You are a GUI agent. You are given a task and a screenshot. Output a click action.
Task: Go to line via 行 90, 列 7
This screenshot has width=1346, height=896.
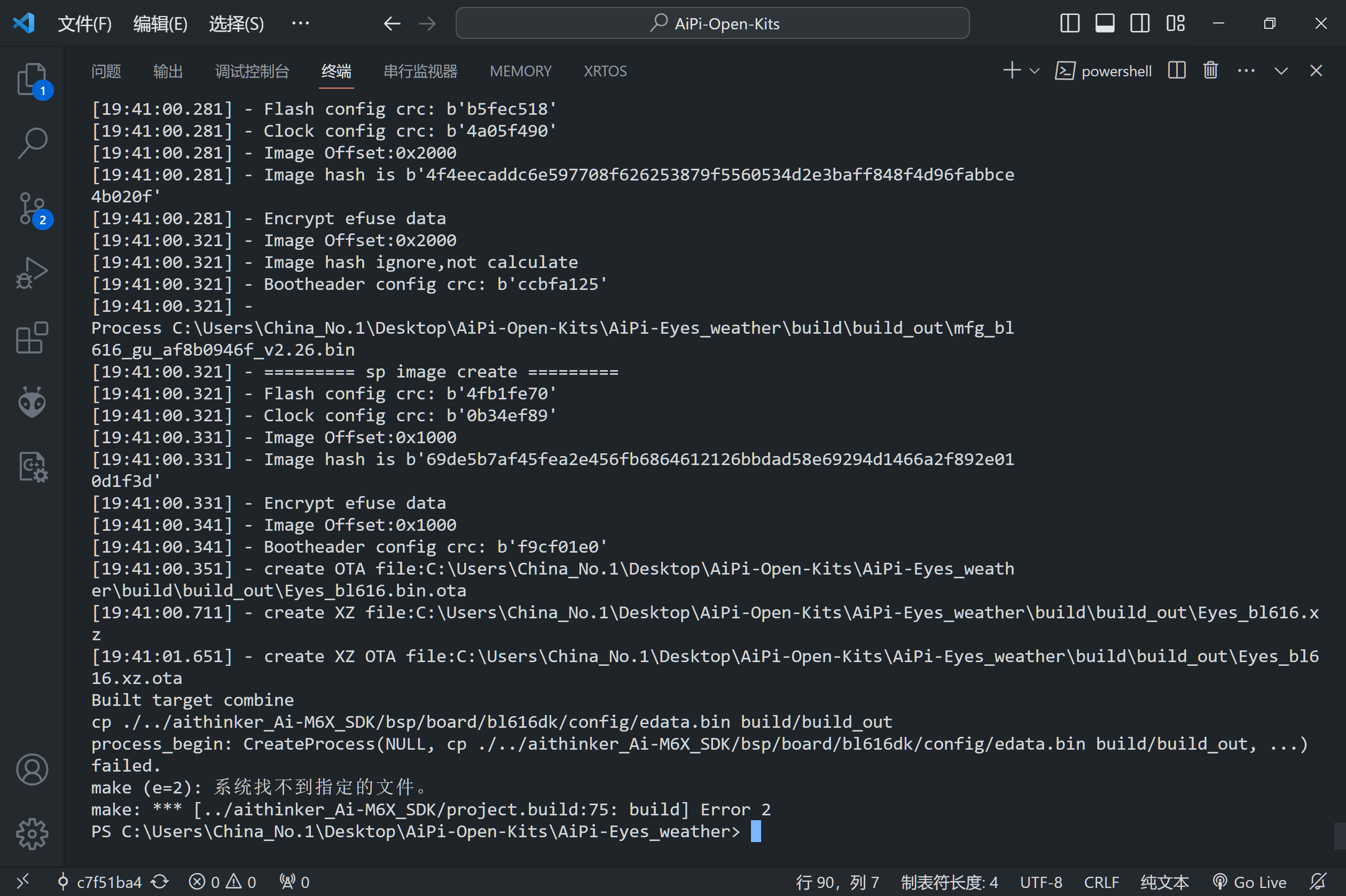838,882
